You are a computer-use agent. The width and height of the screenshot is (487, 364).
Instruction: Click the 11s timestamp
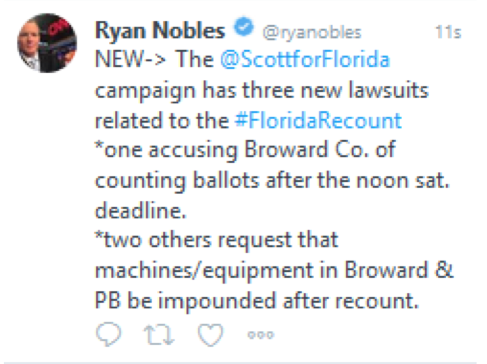(448, 32)
